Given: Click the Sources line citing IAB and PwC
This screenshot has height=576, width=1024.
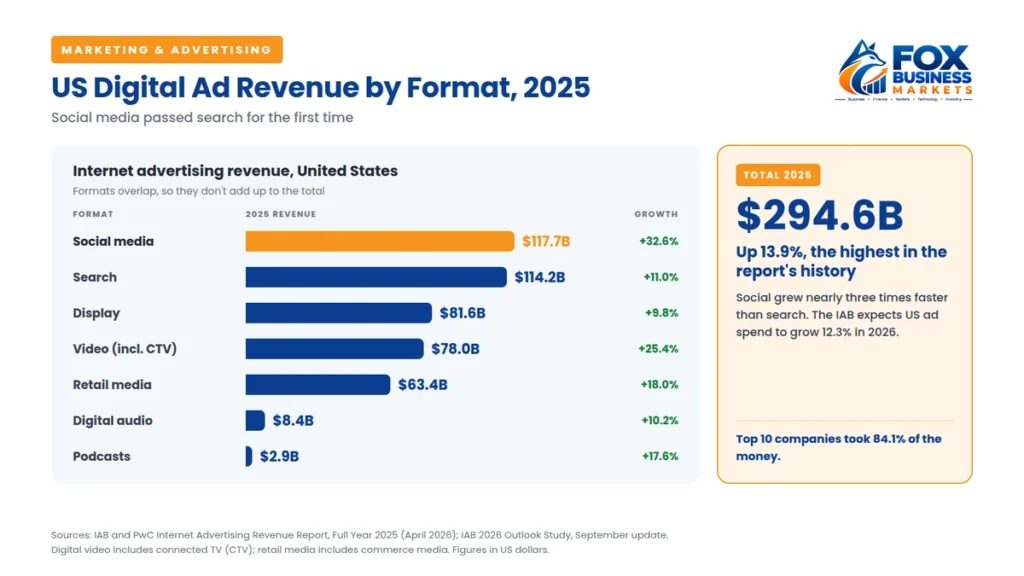Looking at the screenshot, I should tap(360, 535).
